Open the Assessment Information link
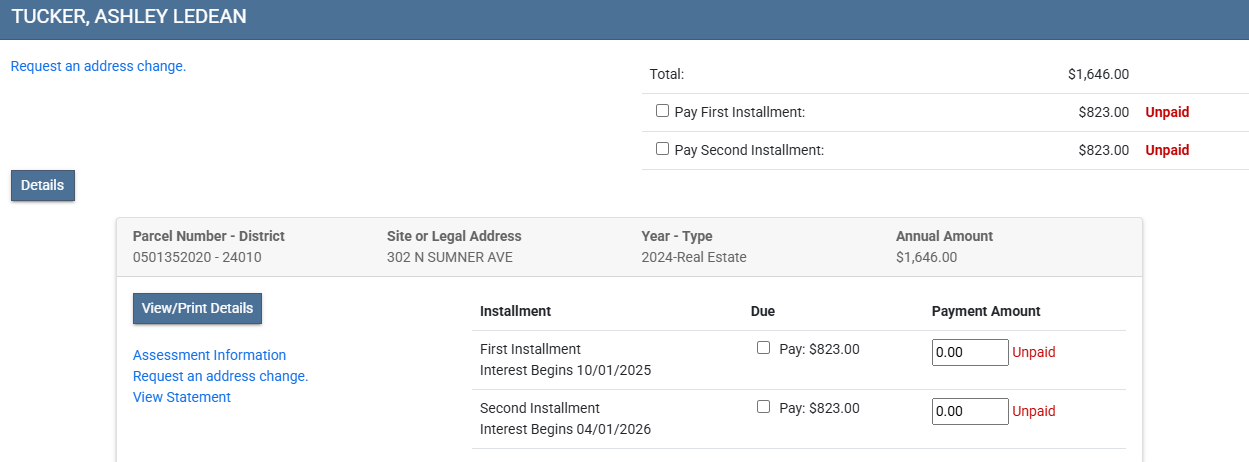 209,355
